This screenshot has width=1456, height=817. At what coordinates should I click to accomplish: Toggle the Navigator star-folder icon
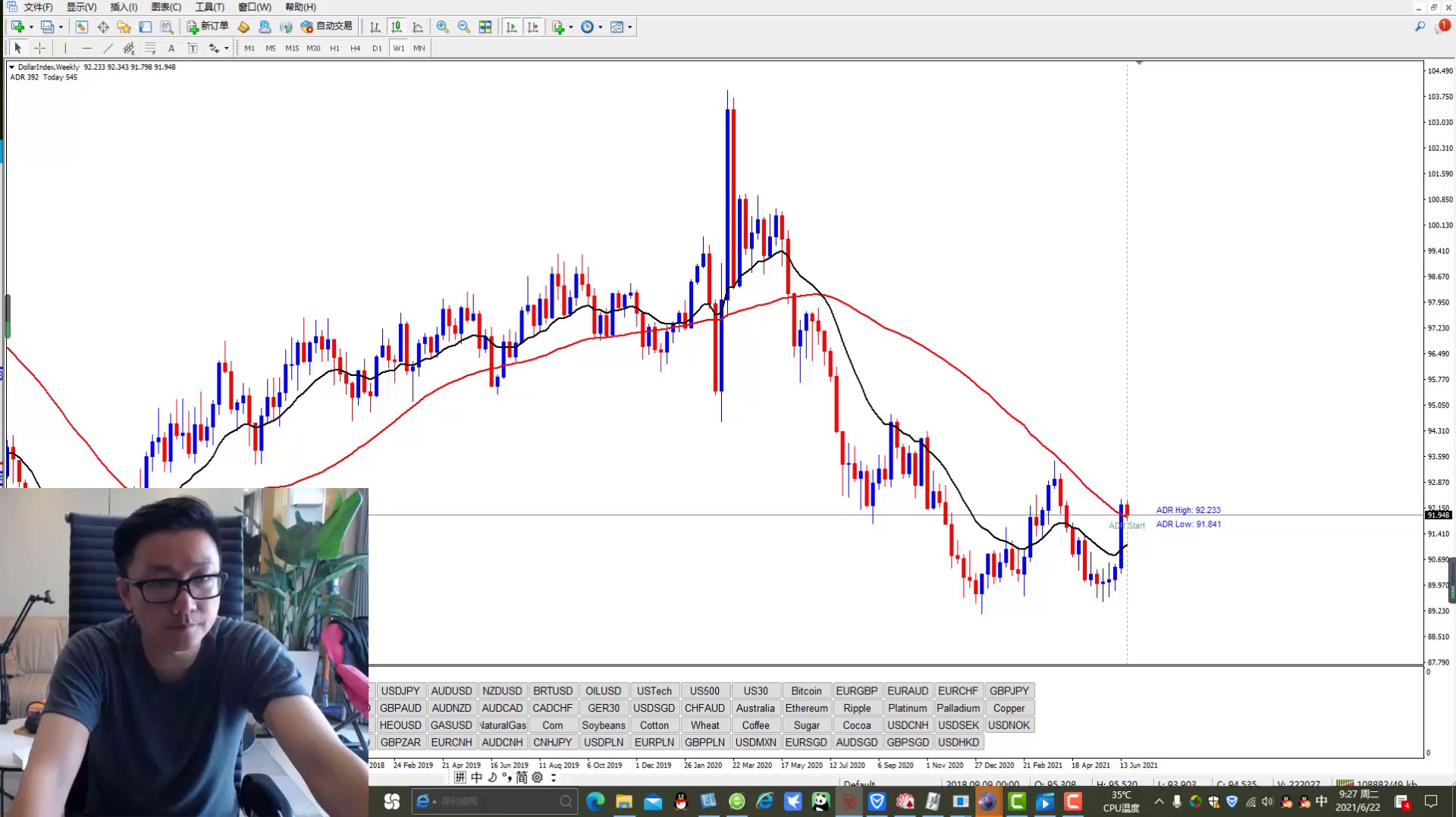pos(124,27)
